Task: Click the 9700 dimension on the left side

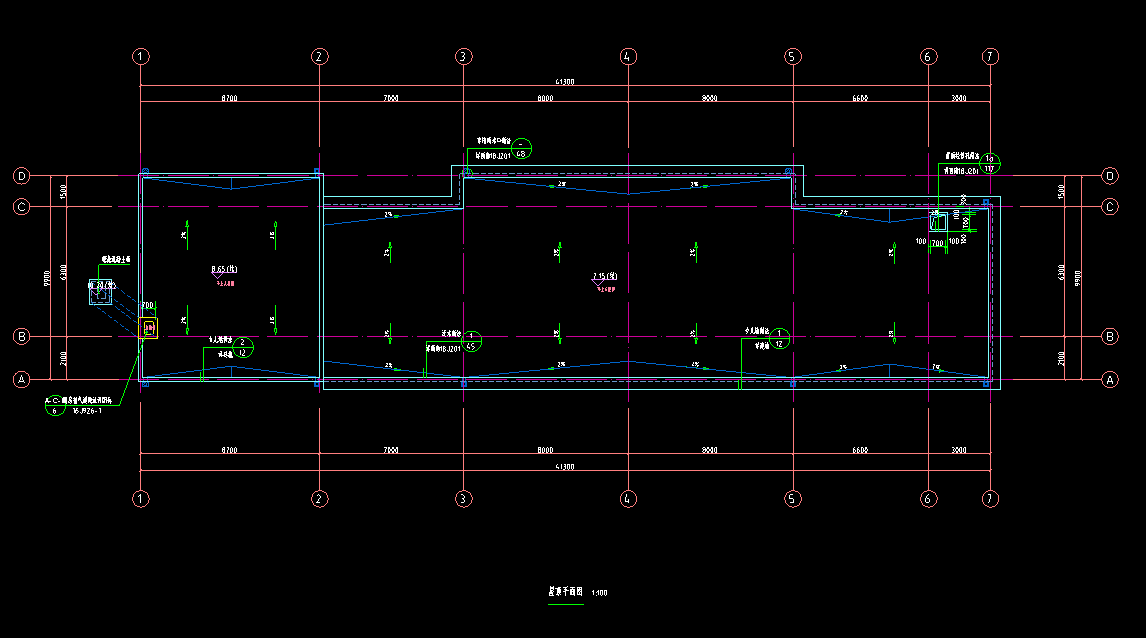Action: tap(47, 277)
